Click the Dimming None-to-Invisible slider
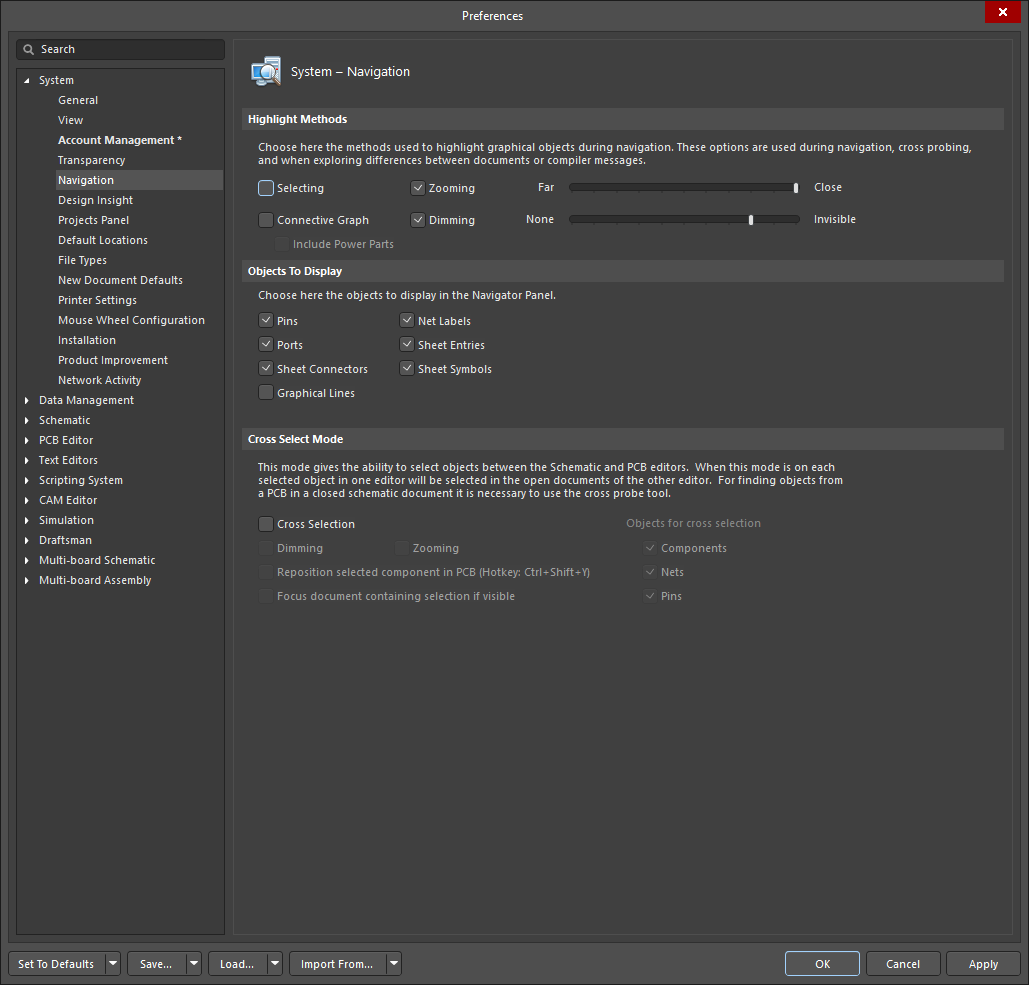1029x985 pixels. (684, 220)
